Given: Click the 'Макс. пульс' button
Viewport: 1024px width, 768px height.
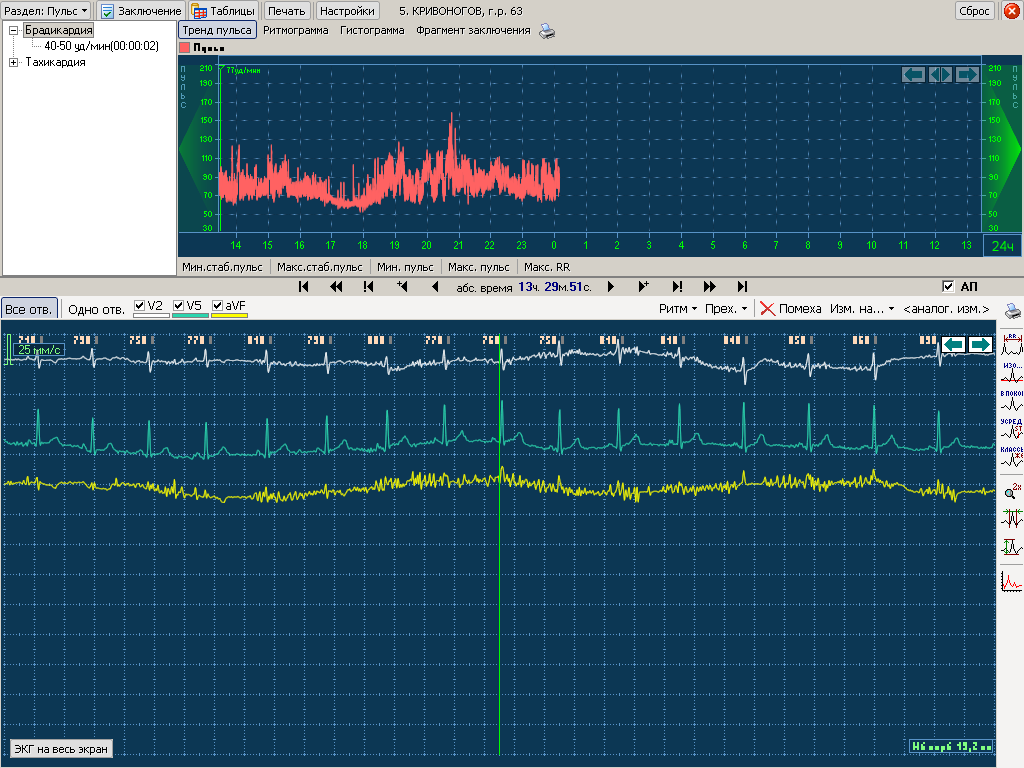Looking at the screenshot, I should (x=479, y=267).
